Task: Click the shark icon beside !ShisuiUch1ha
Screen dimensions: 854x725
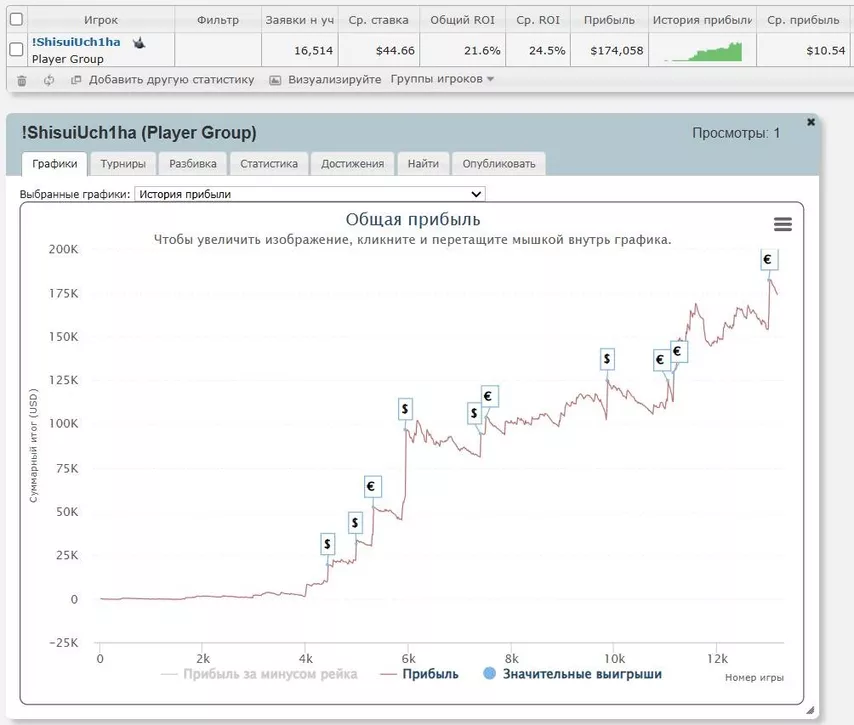Action: (140, 43)
